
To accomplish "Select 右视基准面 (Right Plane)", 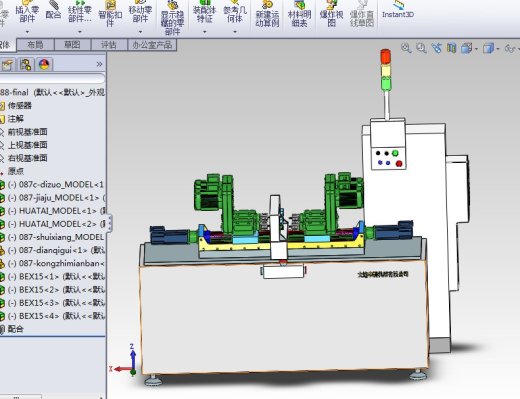I will click(x=27, y=158).
